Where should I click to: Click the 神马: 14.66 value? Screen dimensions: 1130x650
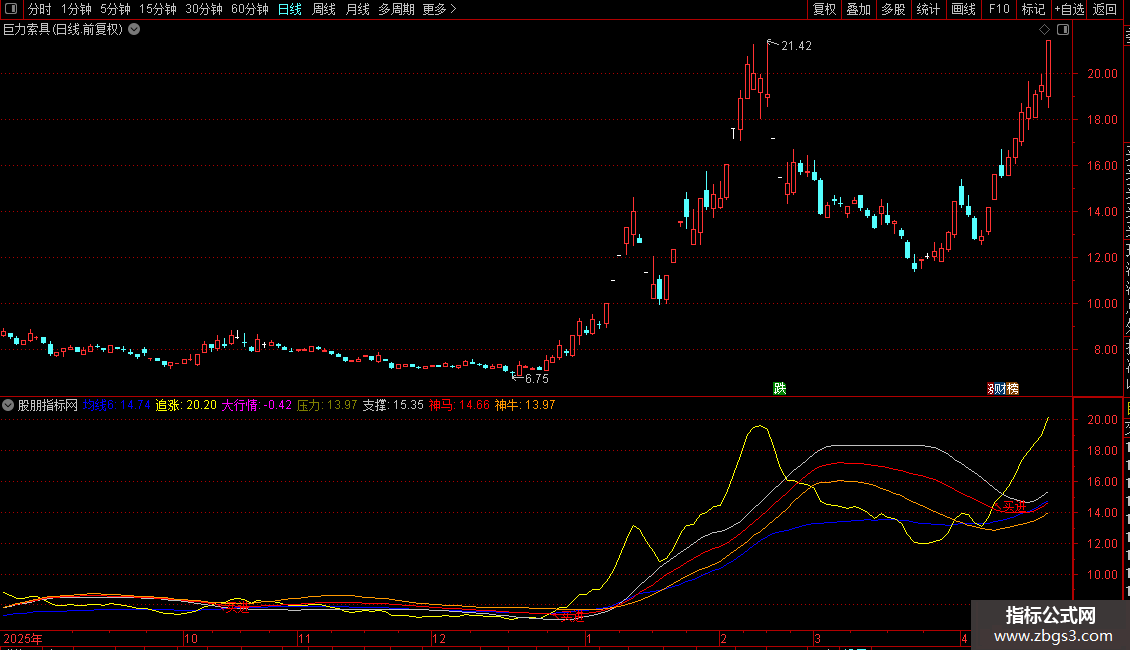[x=459, y=405]
